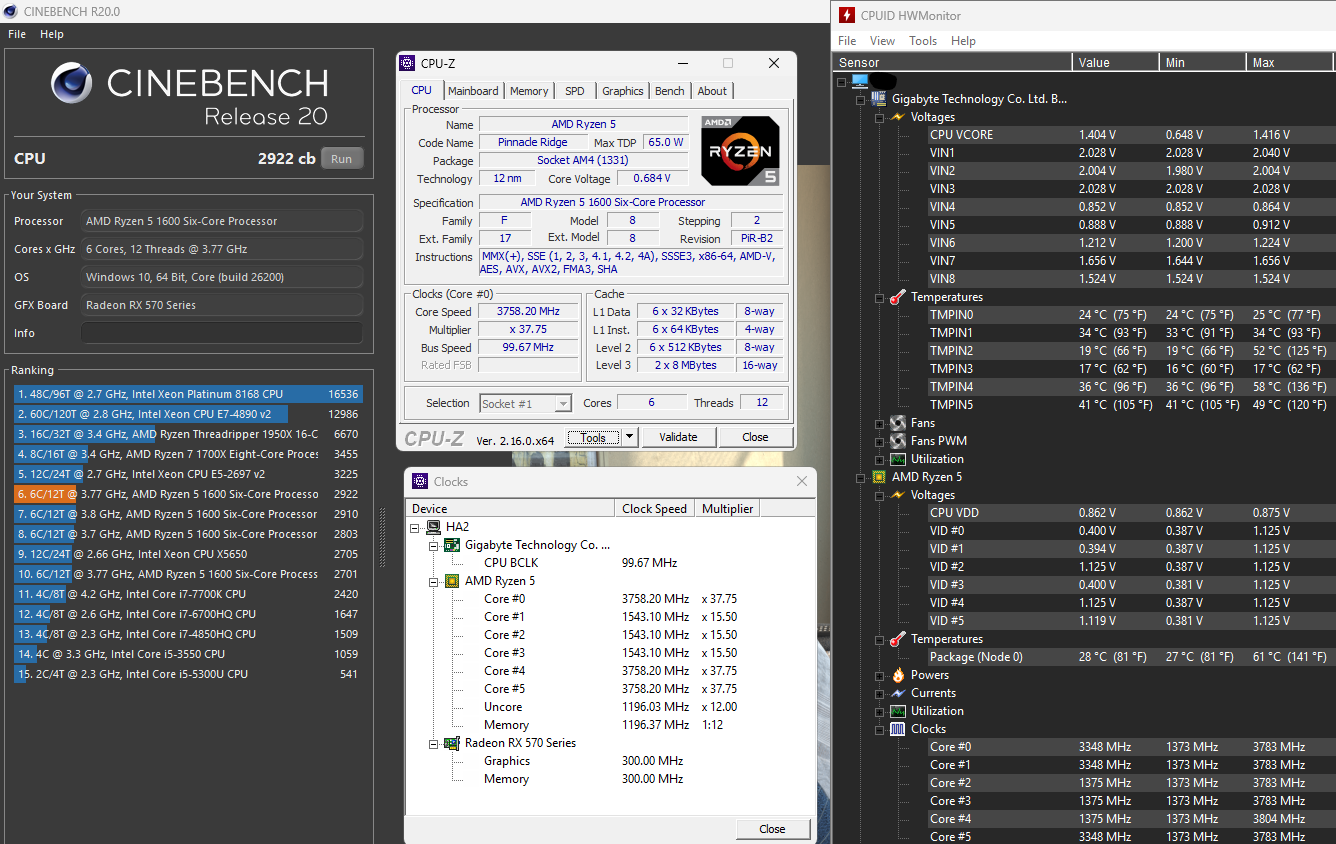This screenshot has width=1336, height=844.
Task: Switch to the Mainboard tab in CPU-Z
Action: tap(473, 91)
